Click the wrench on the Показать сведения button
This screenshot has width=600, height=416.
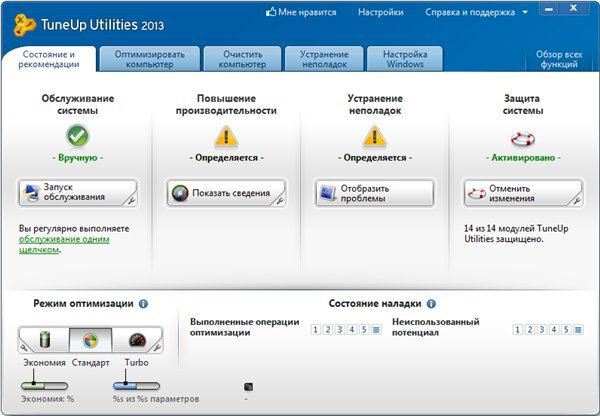coord(280,200)
